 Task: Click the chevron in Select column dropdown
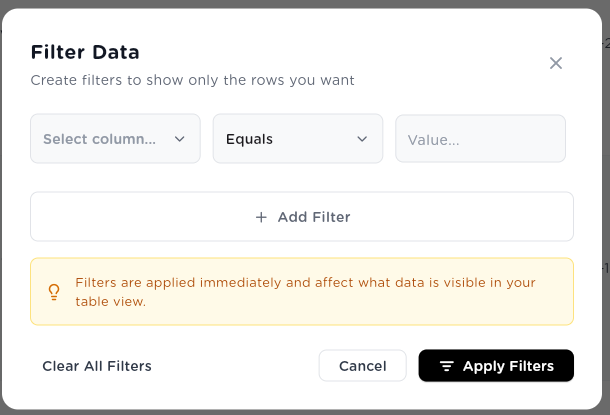tap(179, 139)
